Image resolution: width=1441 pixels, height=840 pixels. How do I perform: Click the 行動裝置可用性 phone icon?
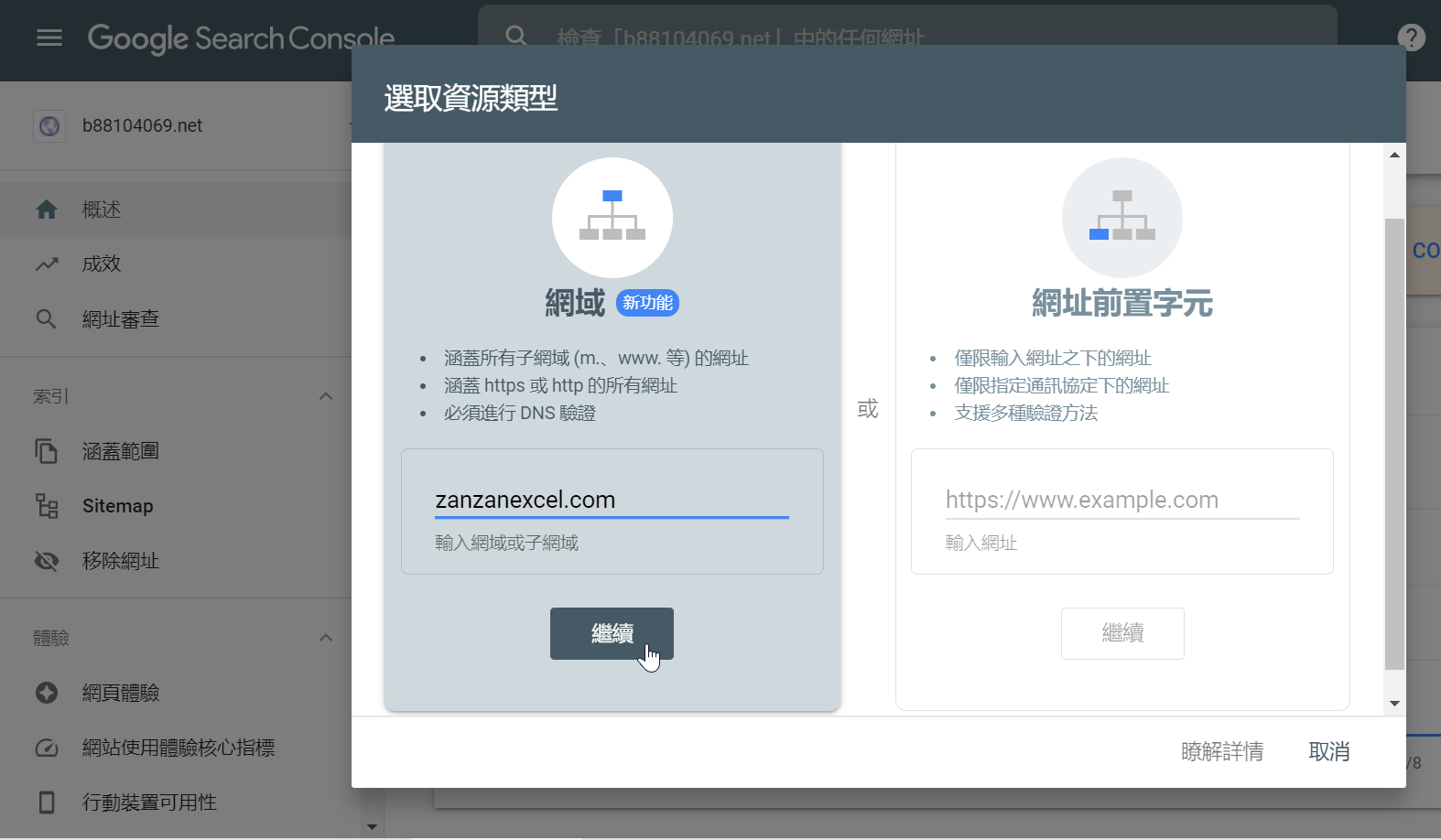tap(47, 802)
